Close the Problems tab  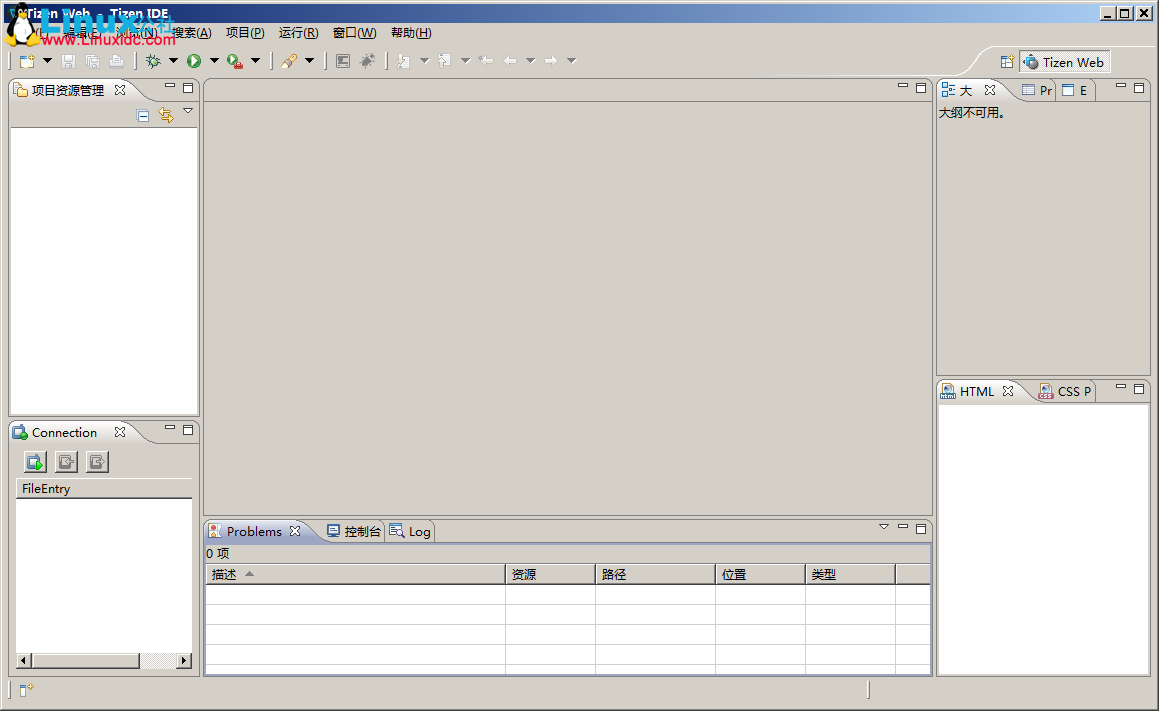(x=295, y=531)
